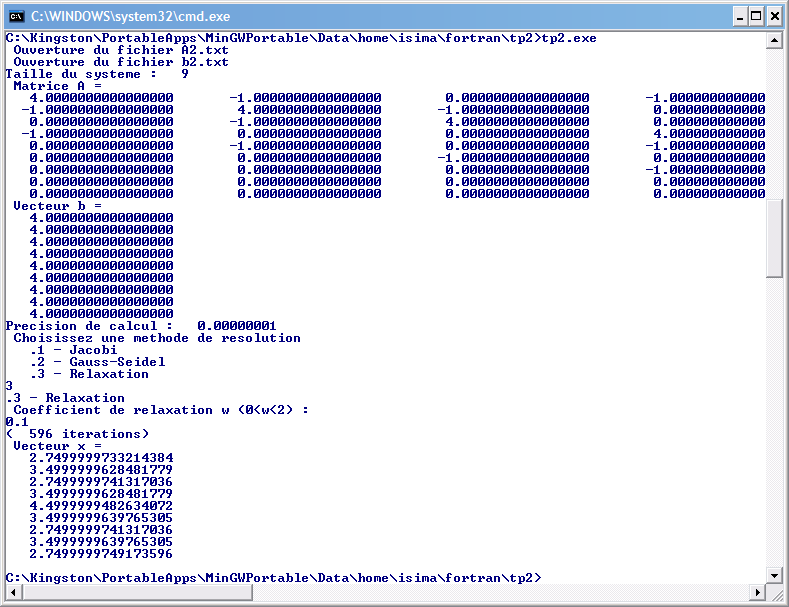Viewport: 789px width, 607px height.
Task: Click the ".1 - Jacobi" option line
Action: 73,350
